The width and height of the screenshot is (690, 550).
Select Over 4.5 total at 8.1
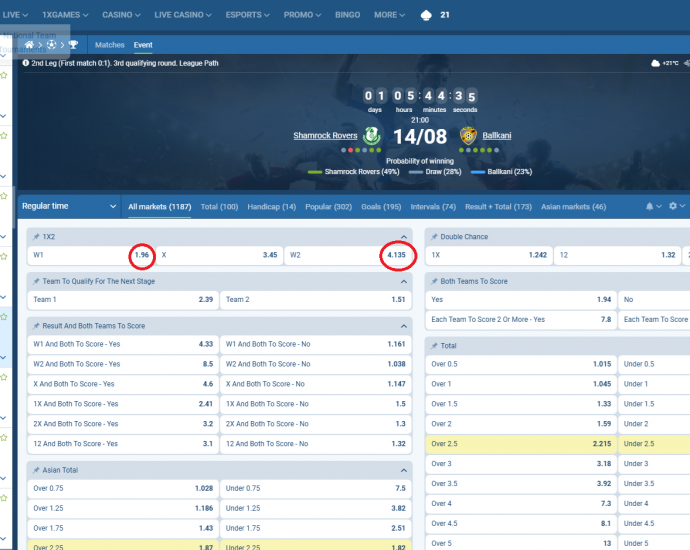521,524
